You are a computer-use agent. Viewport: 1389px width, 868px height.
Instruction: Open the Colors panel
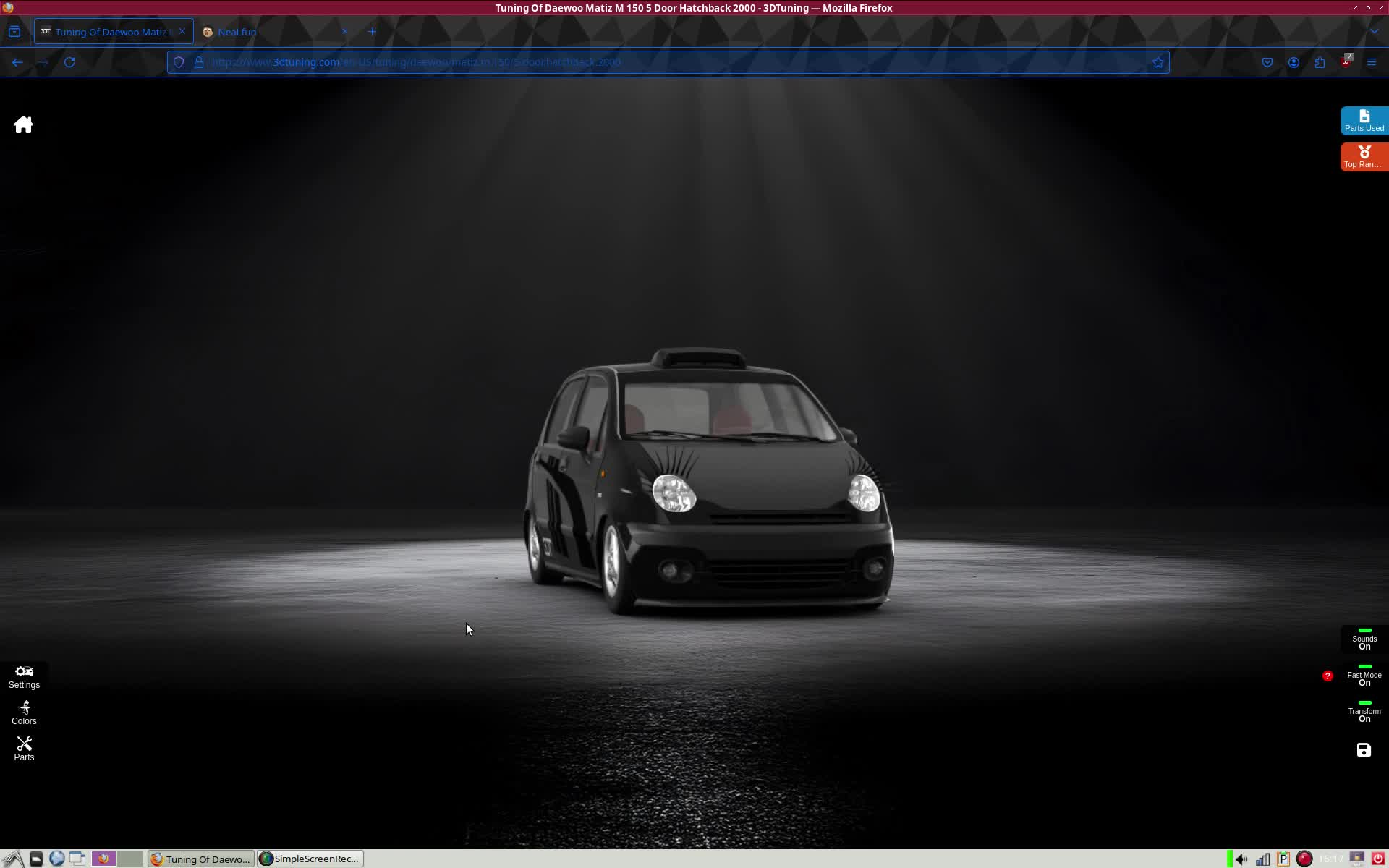tap(24, 712)
